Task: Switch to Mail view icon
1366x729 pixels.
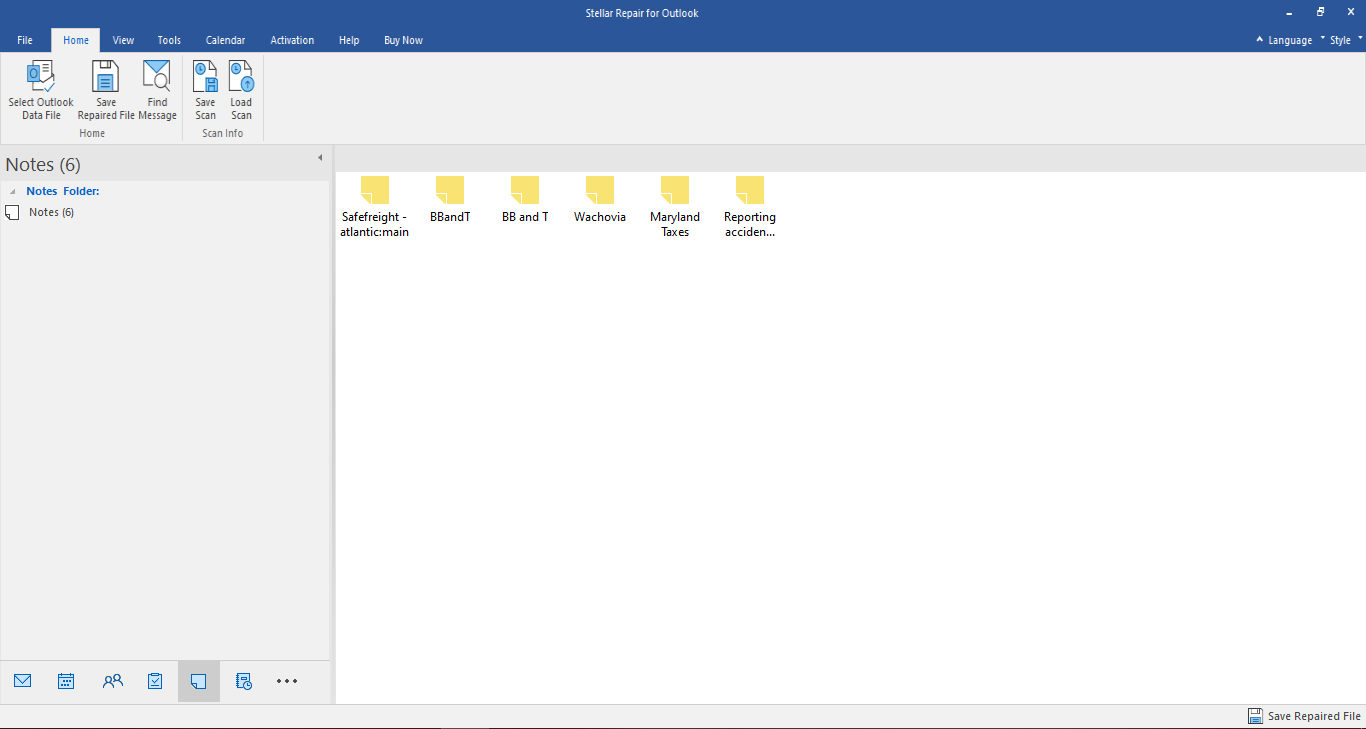Action: coord(23,681)
